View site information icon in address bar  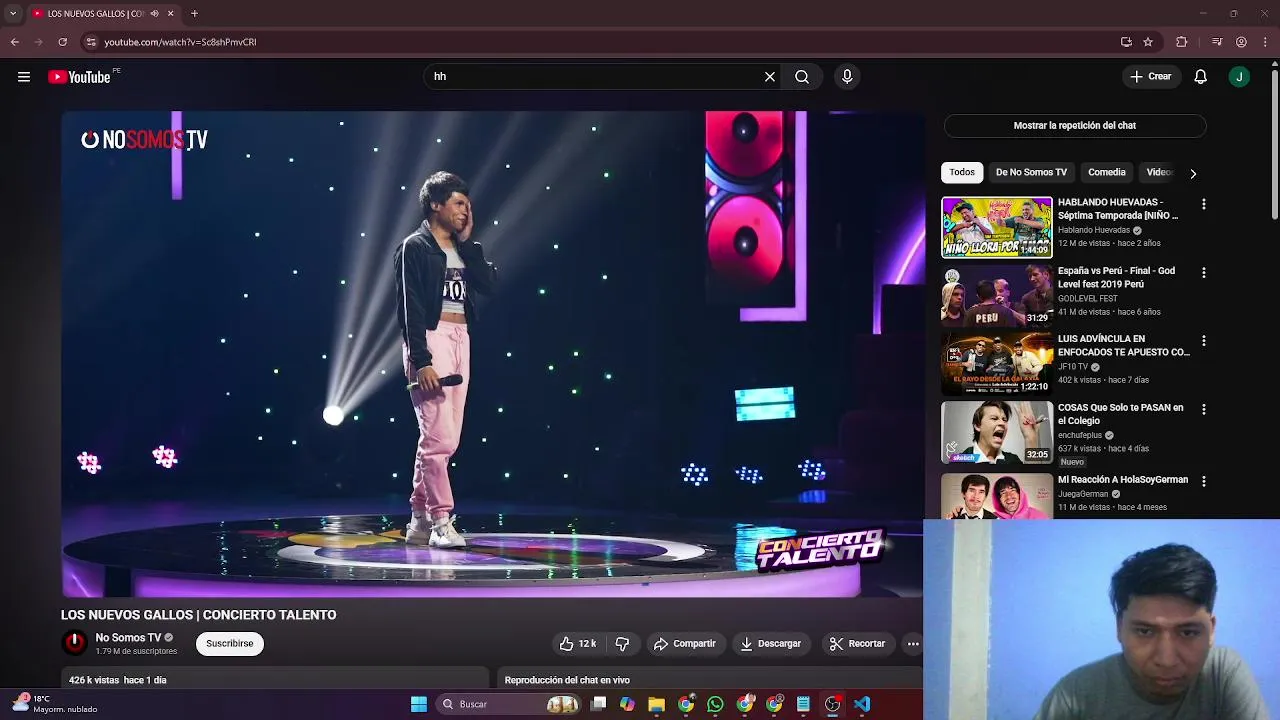91,42
